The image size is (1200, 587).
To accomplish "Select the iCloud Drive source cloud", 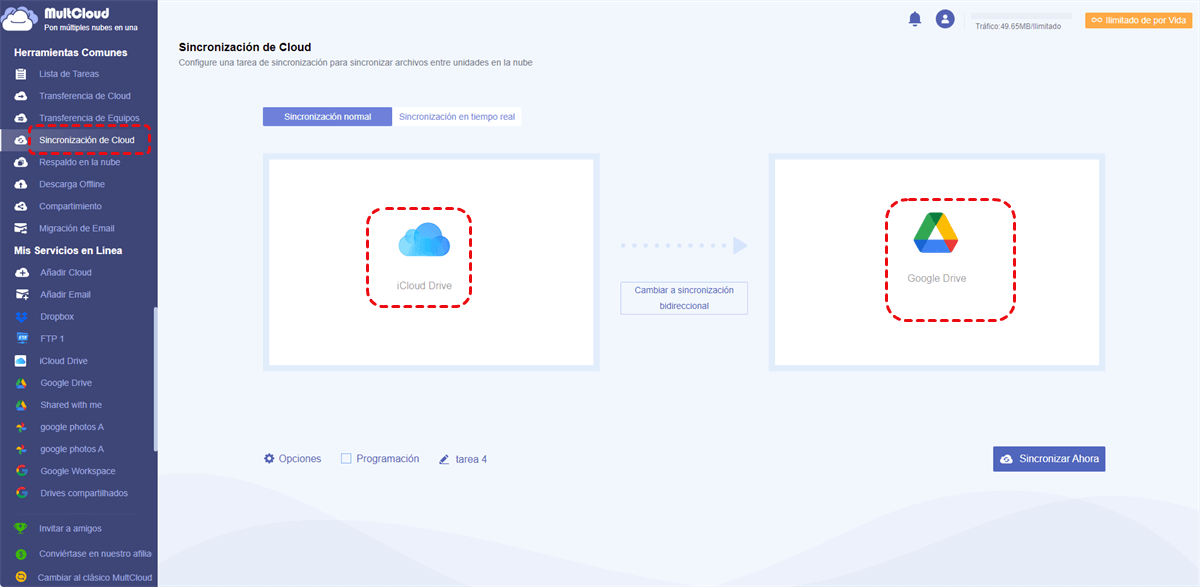I will [x=424, y=256].
